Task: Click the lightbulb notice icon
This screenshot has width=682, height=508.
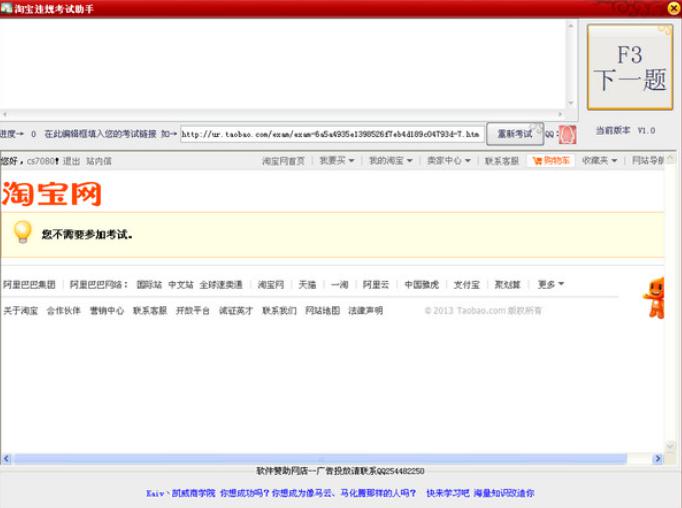Action: coord(23,232)
